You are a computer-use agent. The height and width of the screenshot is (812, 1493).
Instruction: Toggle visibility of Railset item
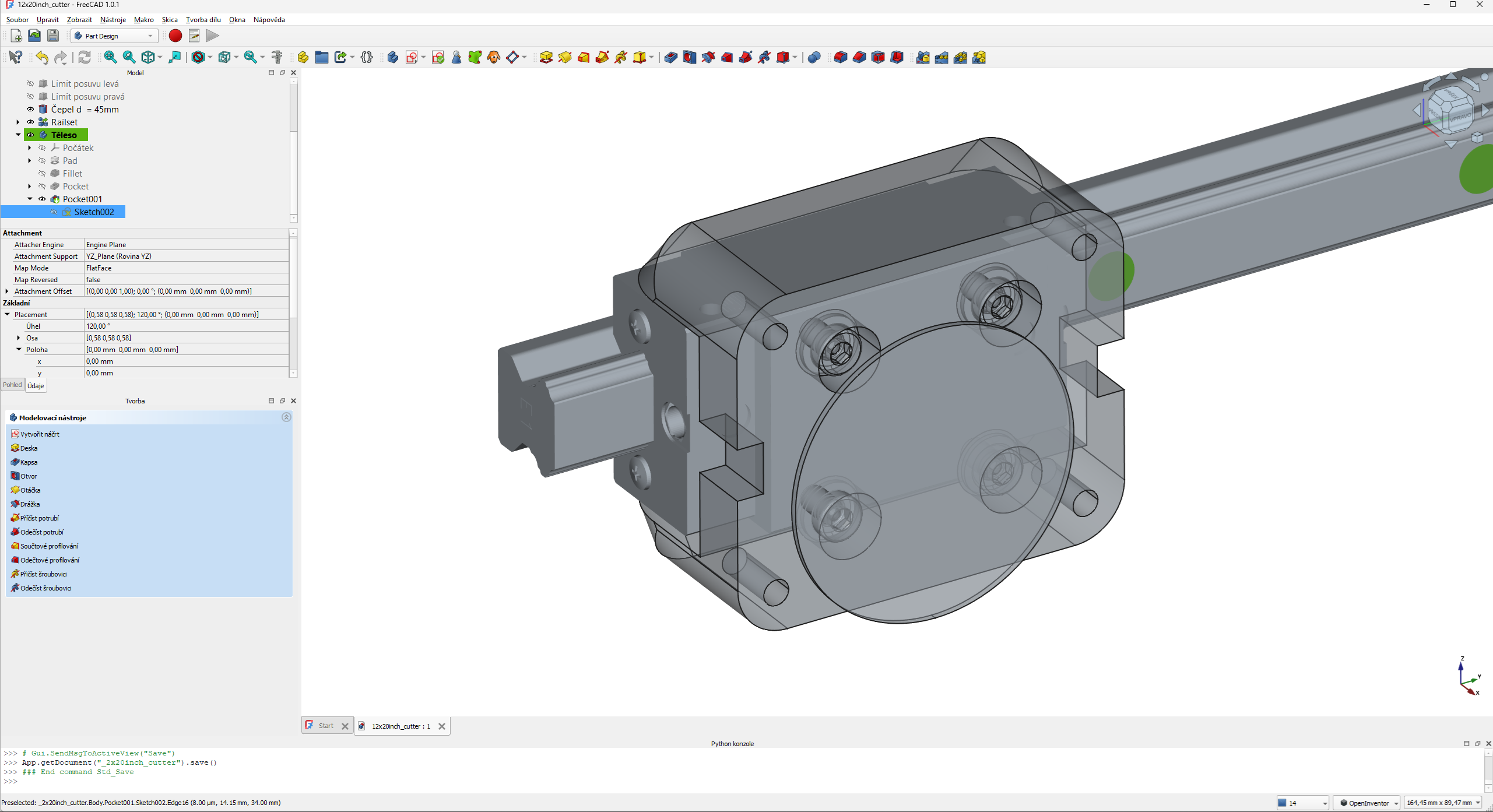tap(30, 122)
